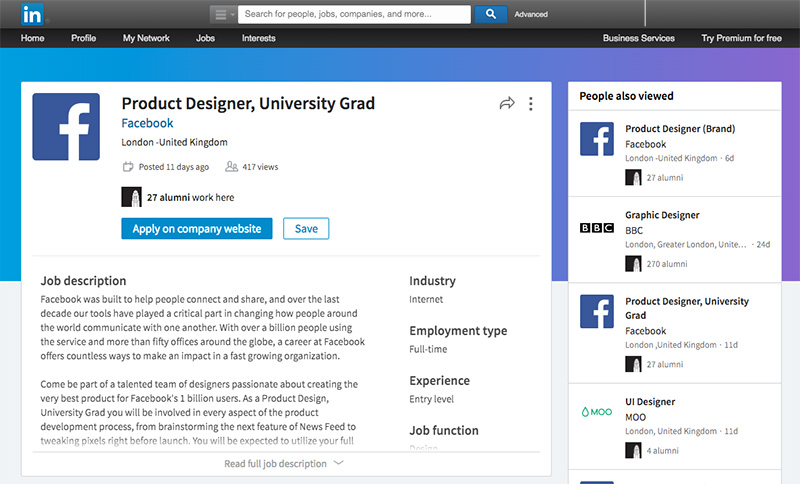This screenshot has height=484, width=800.
Task: Click the 'People also viewed' heading
Action: [x=626, y=96]
